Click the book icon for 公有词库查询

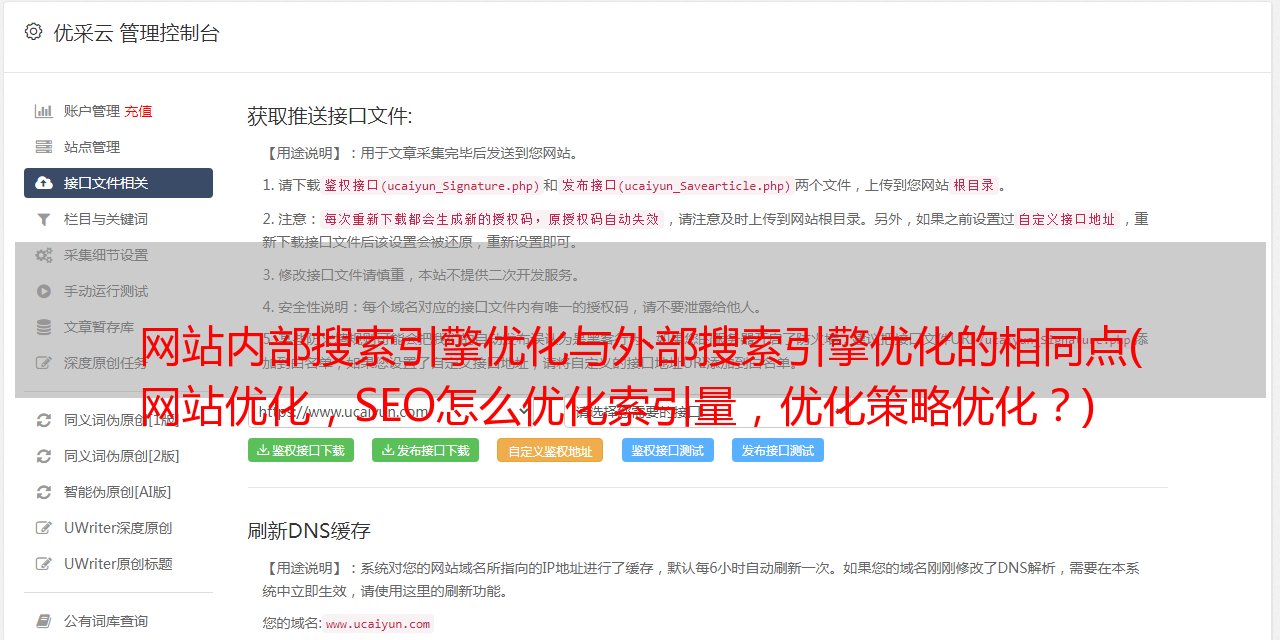(x=44, y=621)
